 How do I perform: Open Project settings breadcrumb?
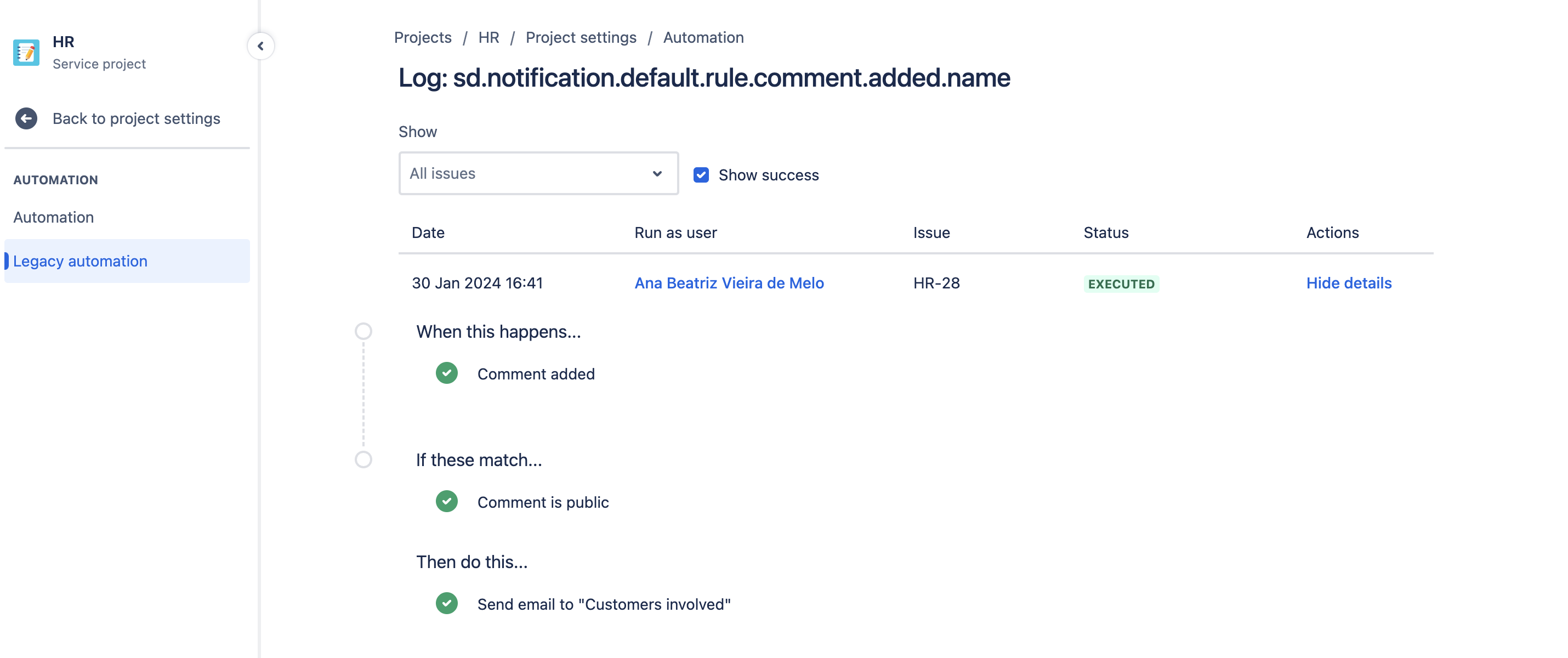(581, 38)
